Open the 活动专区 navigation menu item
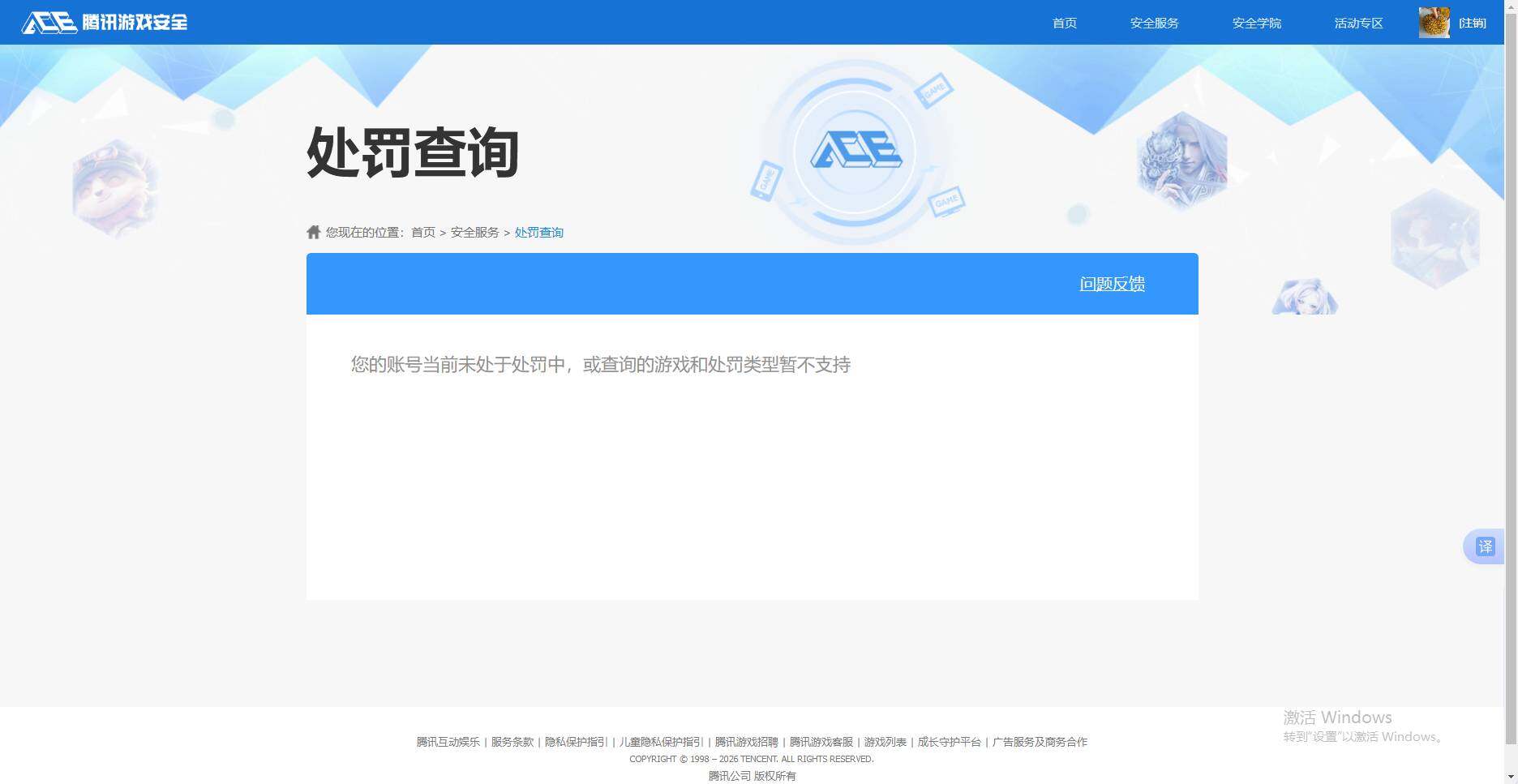This screenshot has width=1518, height=784. click(1358, 23)
